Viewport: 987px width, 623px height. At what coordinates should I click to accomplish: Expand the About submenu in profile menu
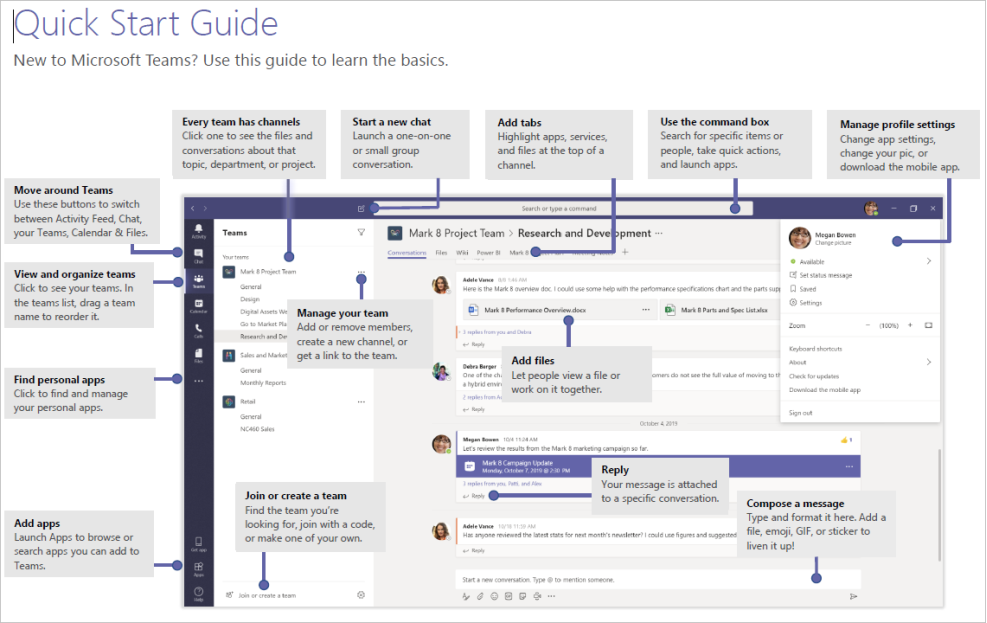pyautogui.click(x=928, y=362)
